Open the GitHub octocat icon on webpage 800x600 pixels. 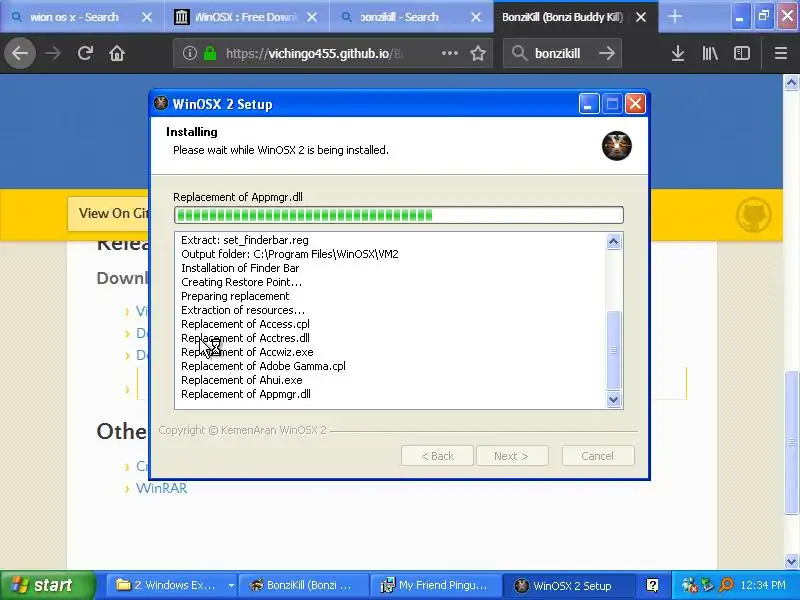[x=753, y=215]
